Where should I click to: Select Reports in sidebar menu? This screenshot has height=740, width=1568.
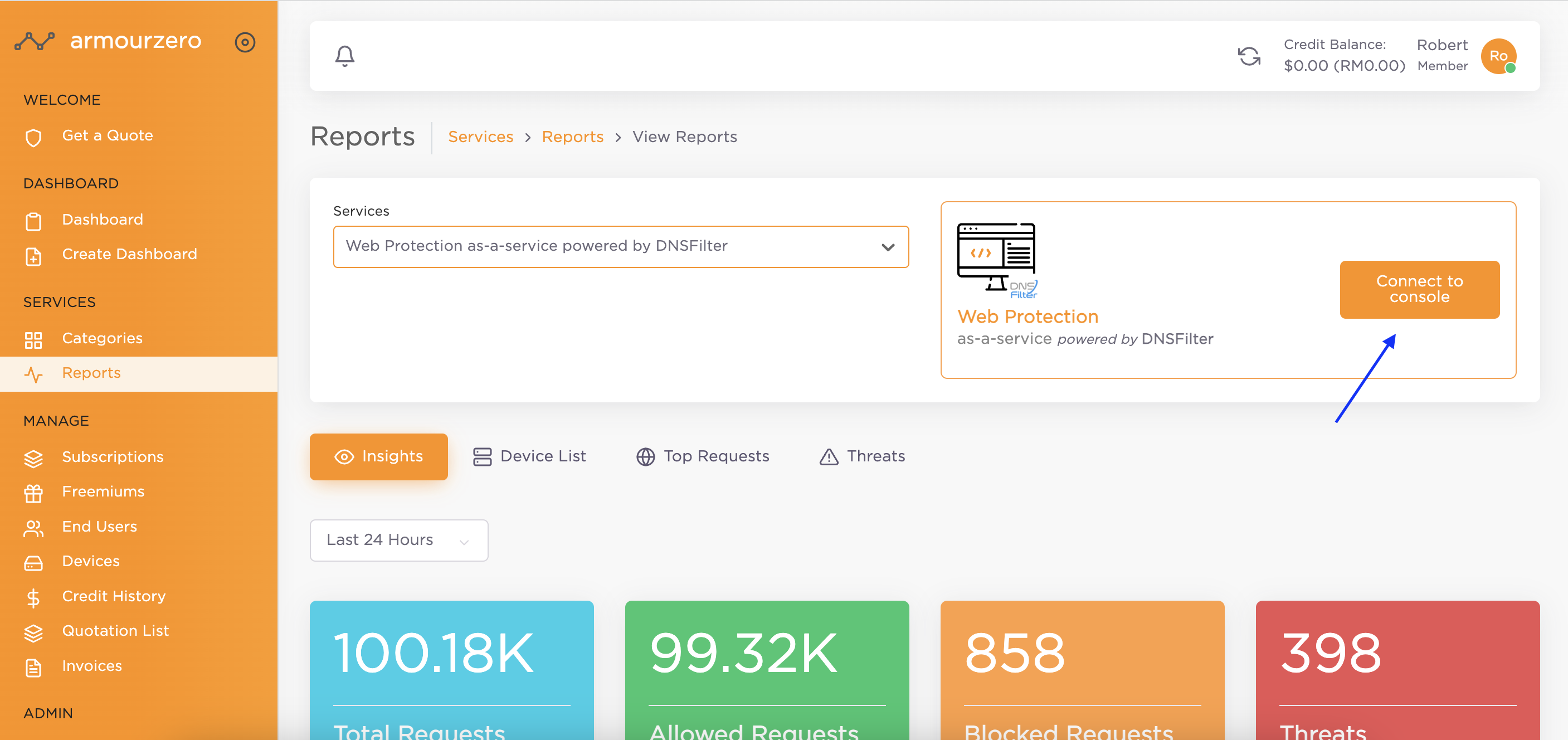click(139, 374)
